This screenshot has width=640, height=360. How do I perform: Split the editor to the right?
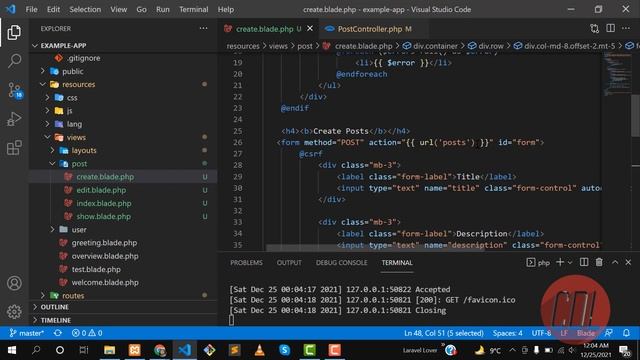click(x=611, y=28)
